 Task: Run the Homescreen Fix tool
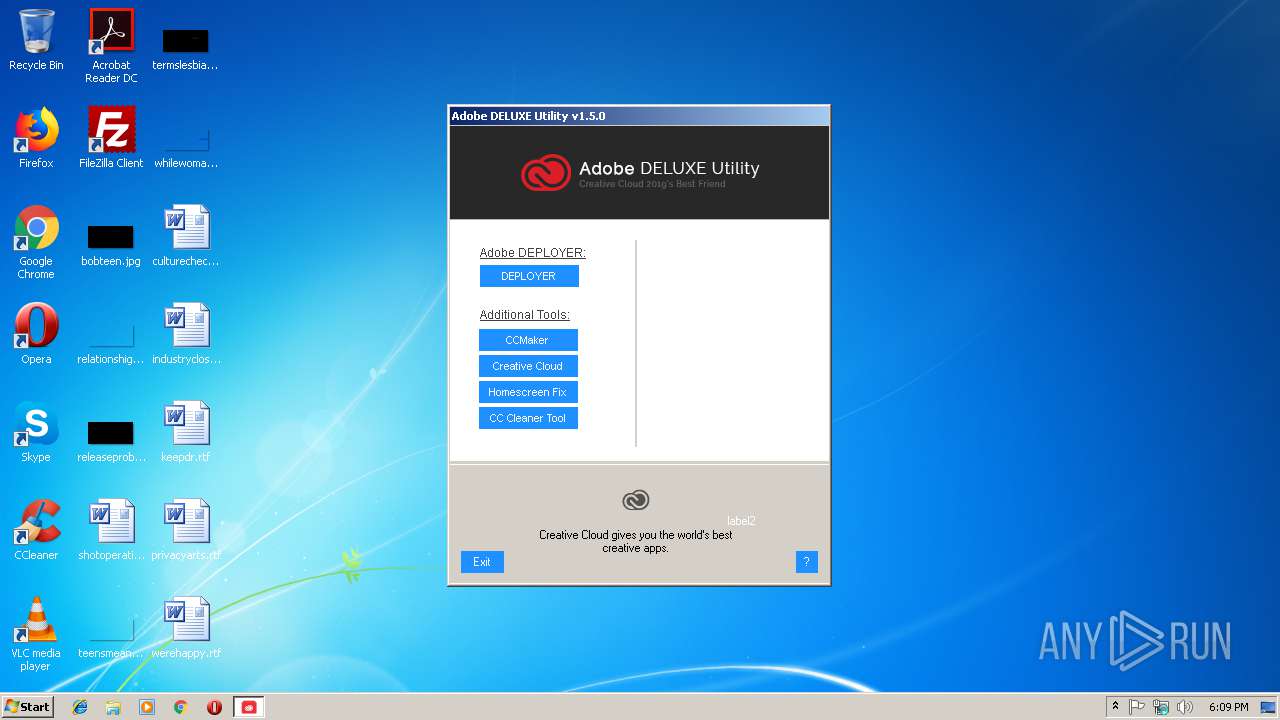[x=527, y=392]
